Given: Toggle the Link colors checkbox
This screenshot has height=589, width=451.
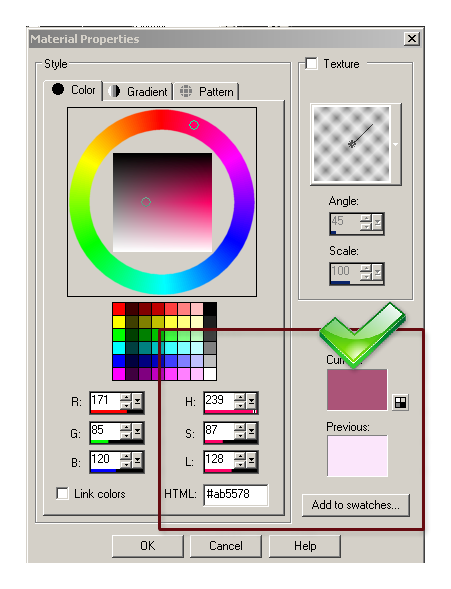Looking at the screenshot, I should pyautogui.click(x=62, y=493).
